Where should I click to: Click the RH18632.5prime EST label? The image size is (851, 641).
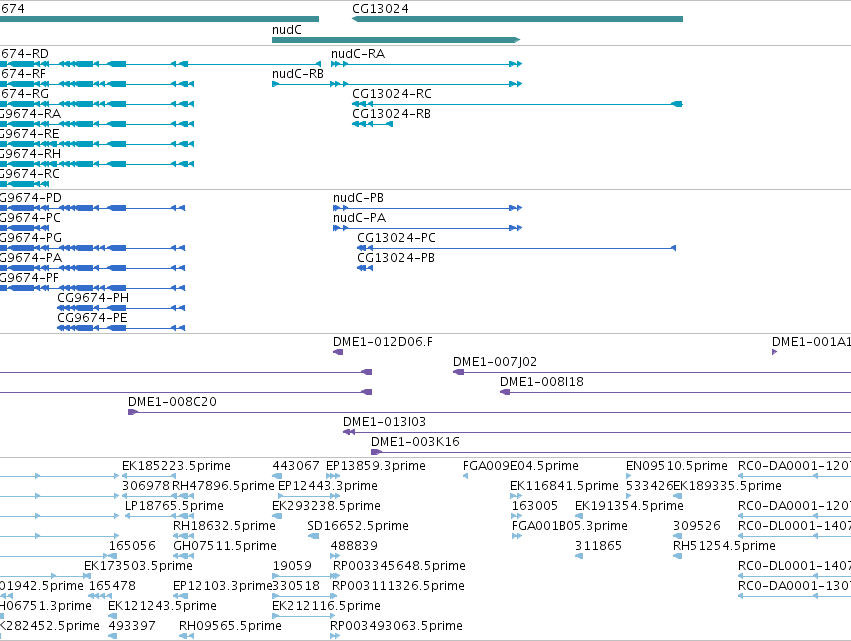(x=224, y=526)
